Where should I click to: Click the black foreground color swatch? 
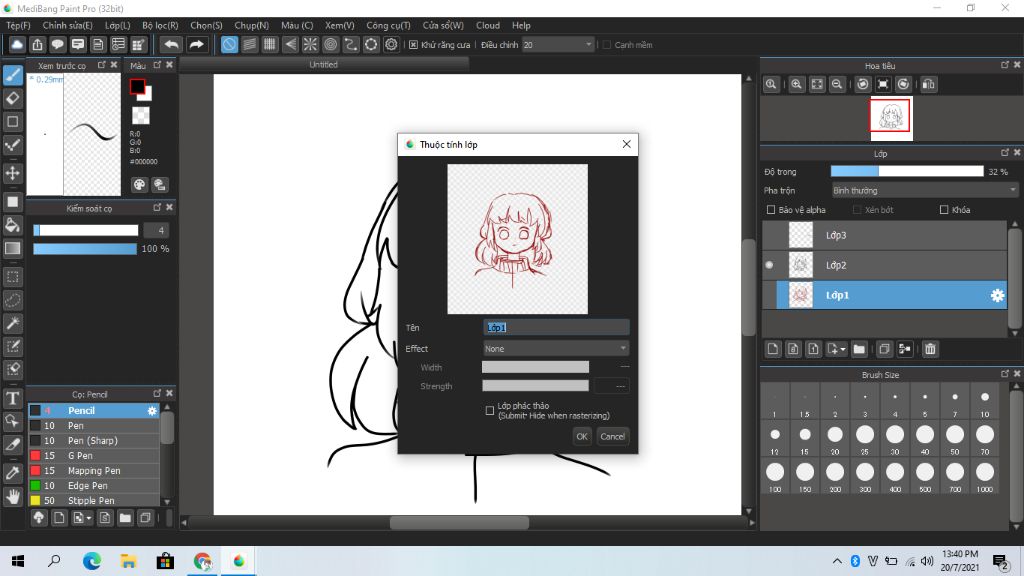[x=137, y=86]
